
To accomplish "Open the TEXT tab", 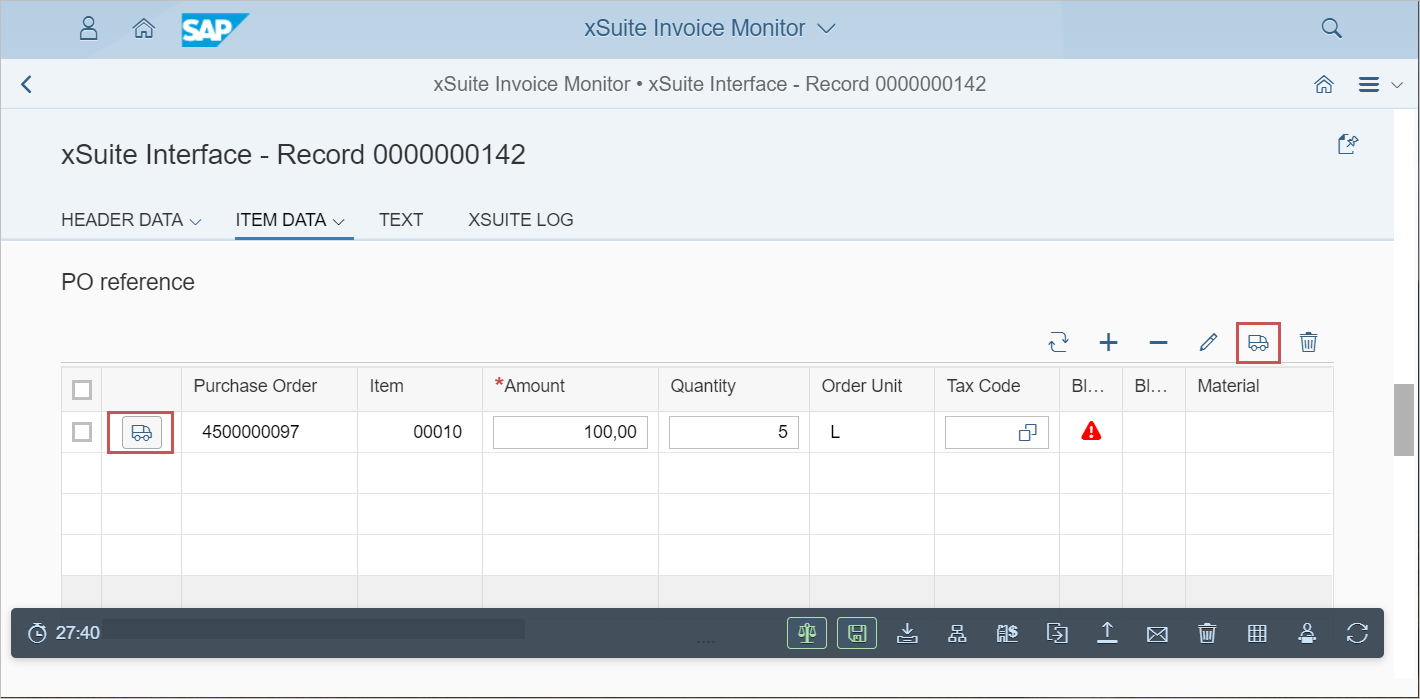I will click(x=401, y=220).
